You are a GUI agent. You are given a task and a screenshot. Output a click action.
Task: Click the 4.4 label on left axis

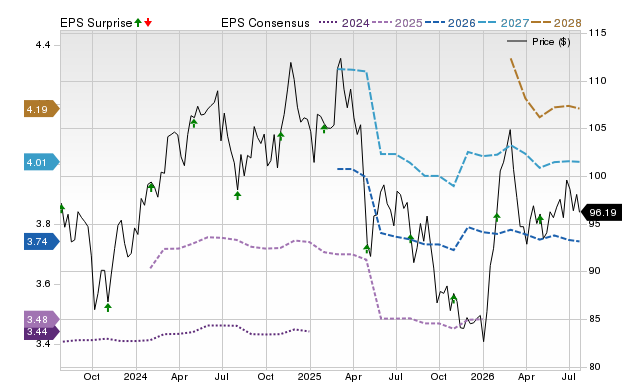[x=42, y=44]
